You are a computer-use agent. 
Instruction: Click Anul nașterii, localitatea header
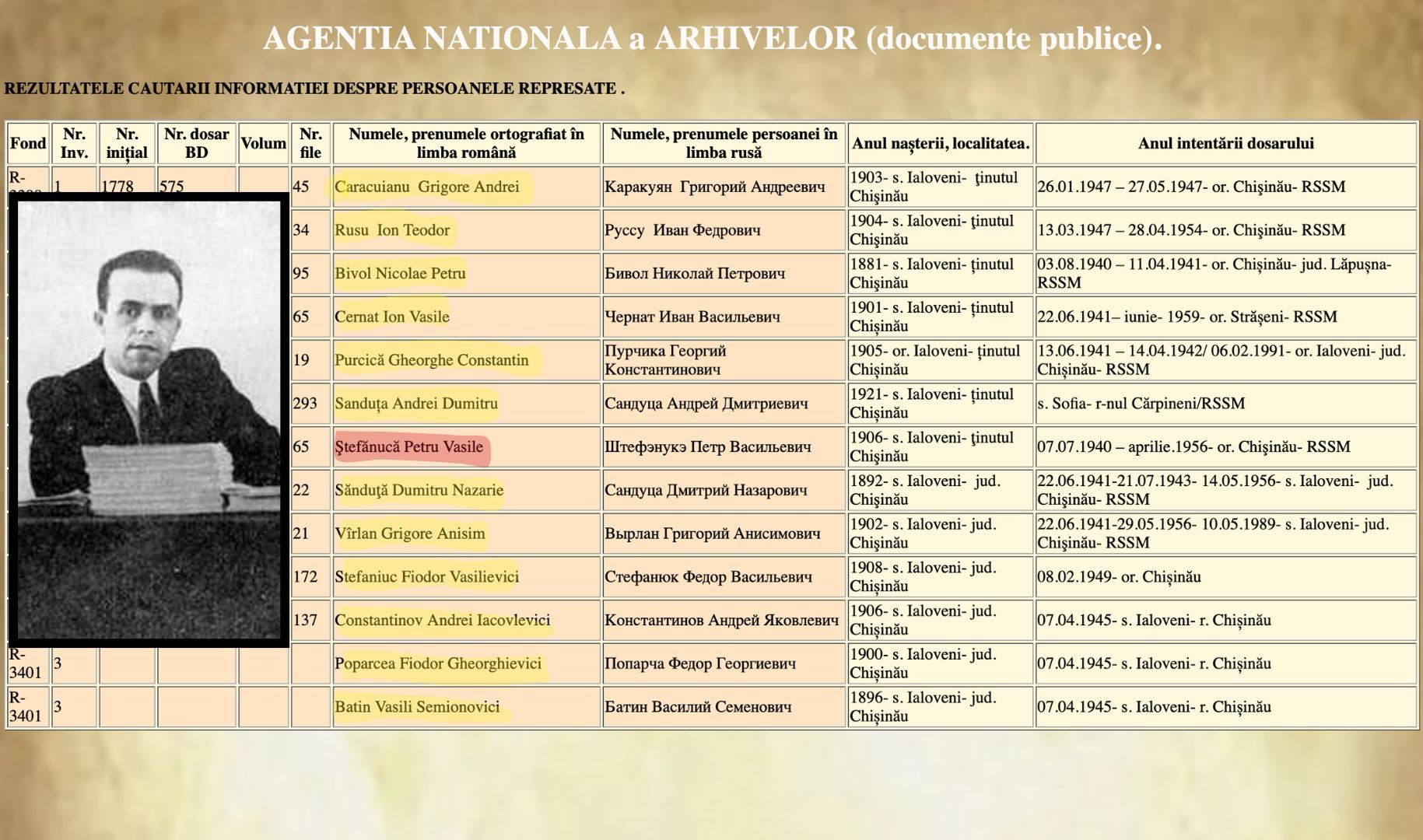941,143
